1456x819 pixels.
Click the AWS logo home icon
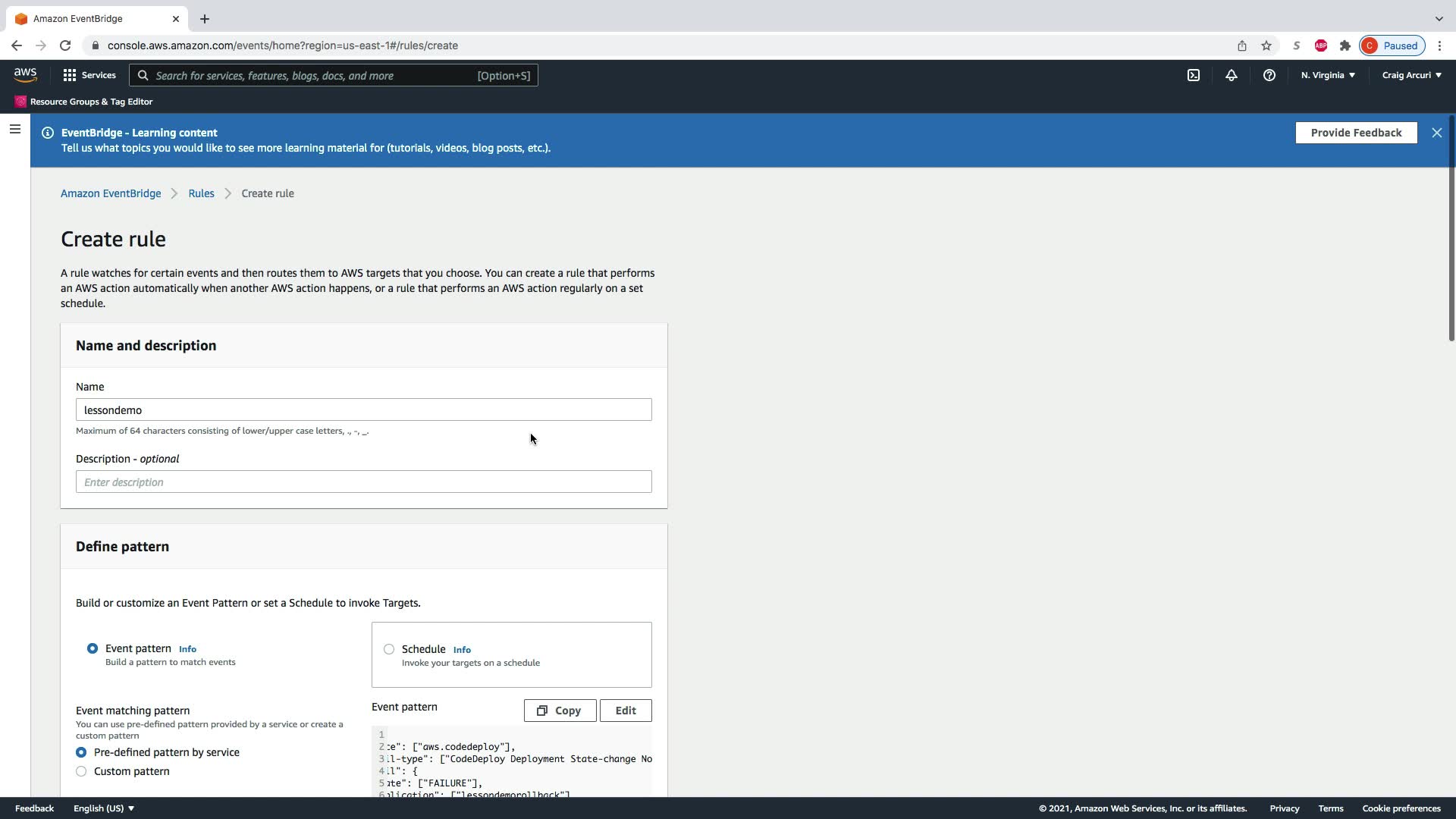click(x=25, y=74)
